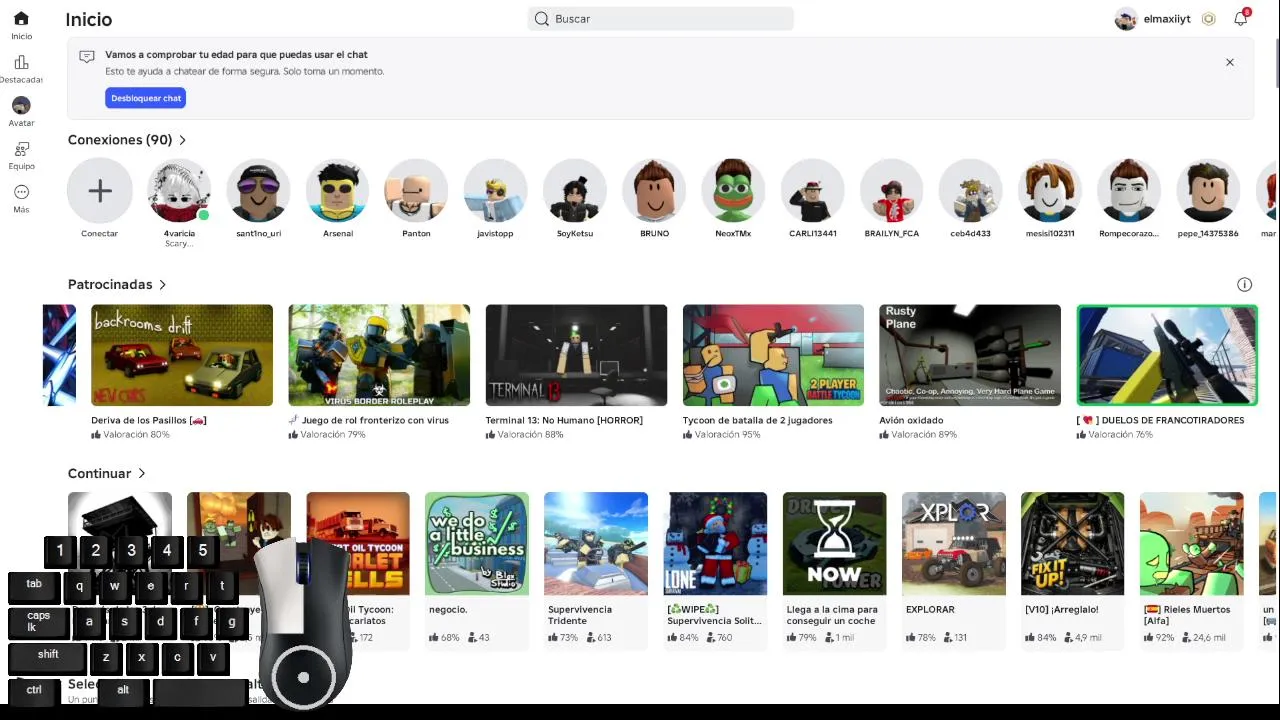Image resolution: width=1280 pixels, height=720 pixels.
Task: Open friend javistopp's avatar
Action: 496,190
